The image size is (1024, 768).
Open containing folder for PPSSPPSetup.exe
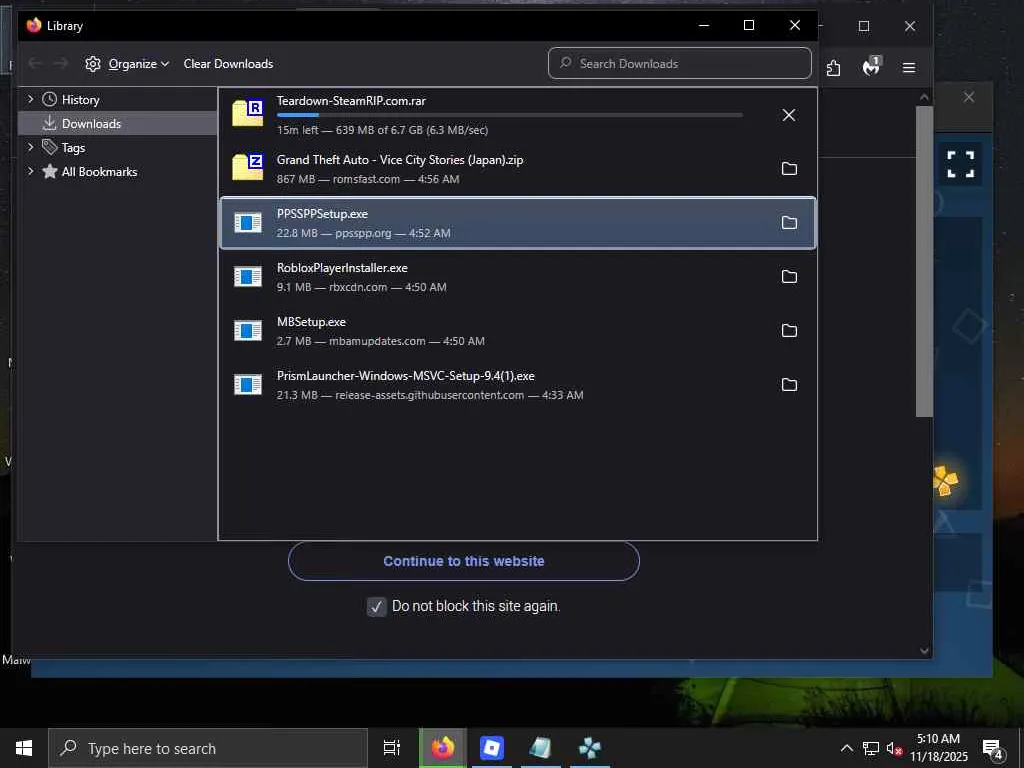pyautogui.click(x=789, y=223)
